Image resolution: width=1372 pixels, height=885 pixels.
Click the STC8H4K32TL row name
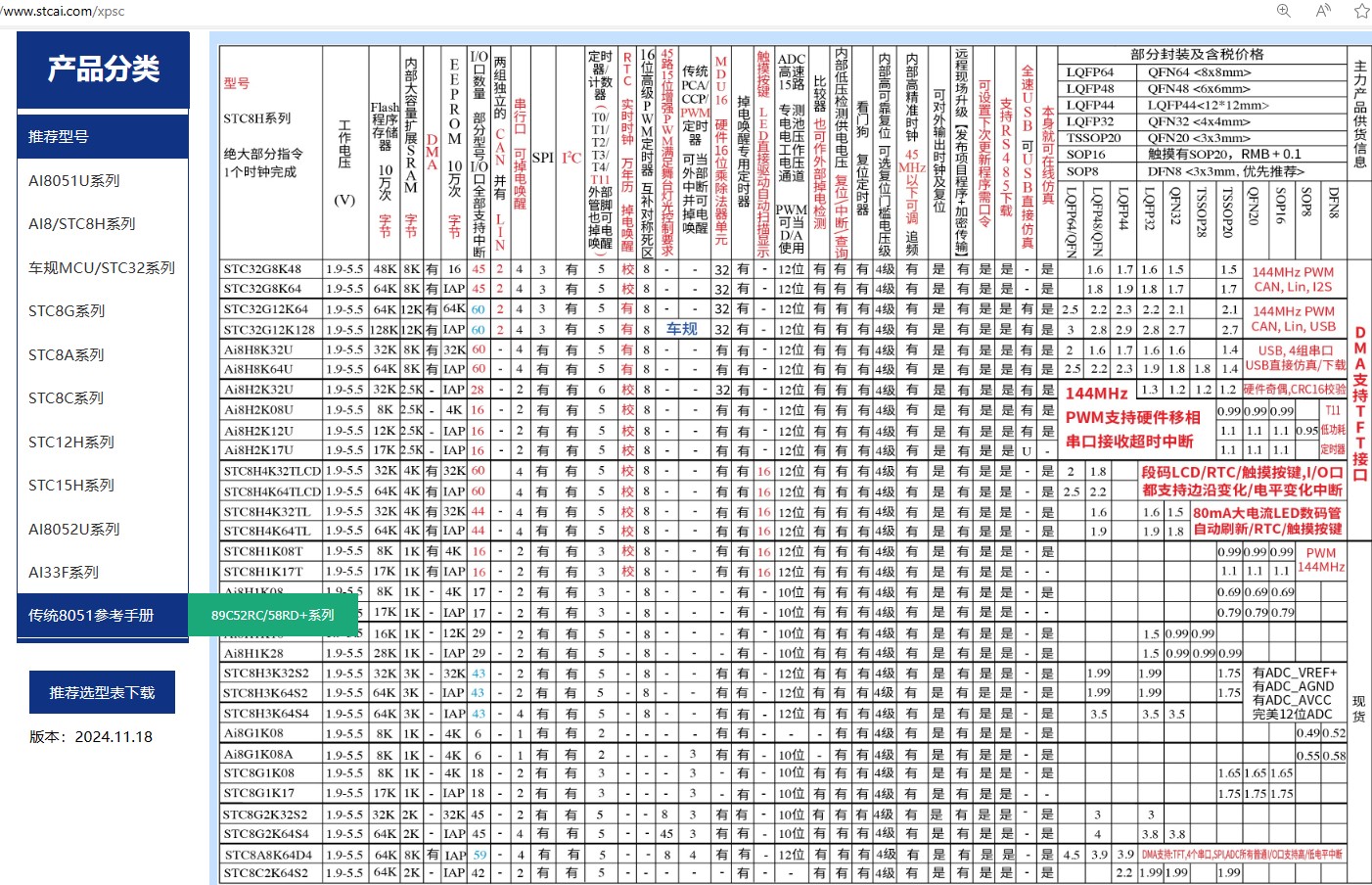(267, 511)
